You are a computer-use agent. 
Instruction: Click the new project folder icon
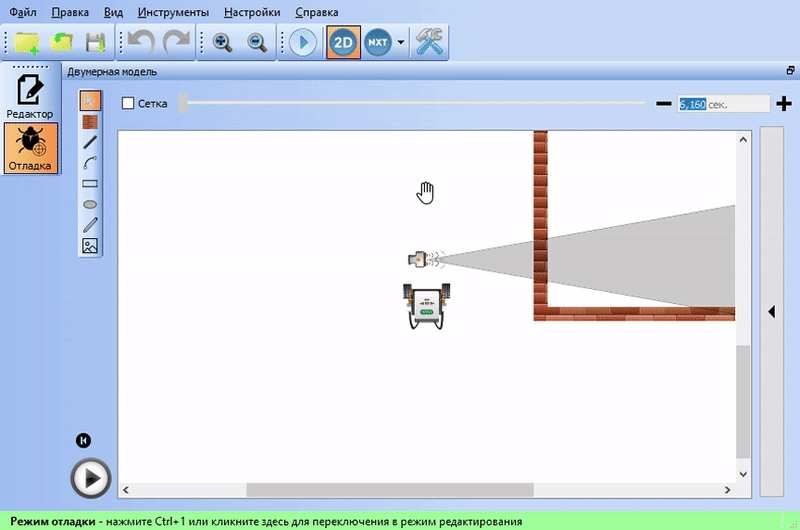pyautogui.click(x=26, y=43)
